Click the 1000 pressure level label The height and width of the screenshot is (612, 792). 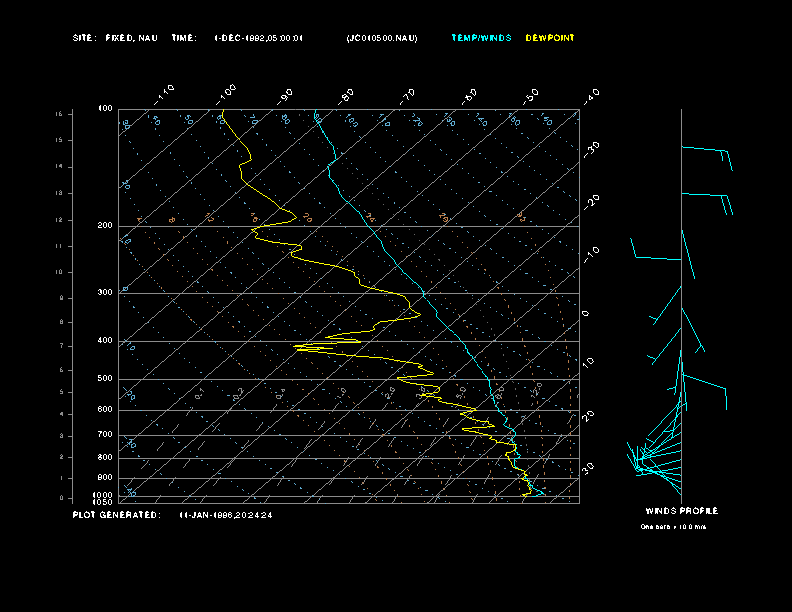[103, 495]
